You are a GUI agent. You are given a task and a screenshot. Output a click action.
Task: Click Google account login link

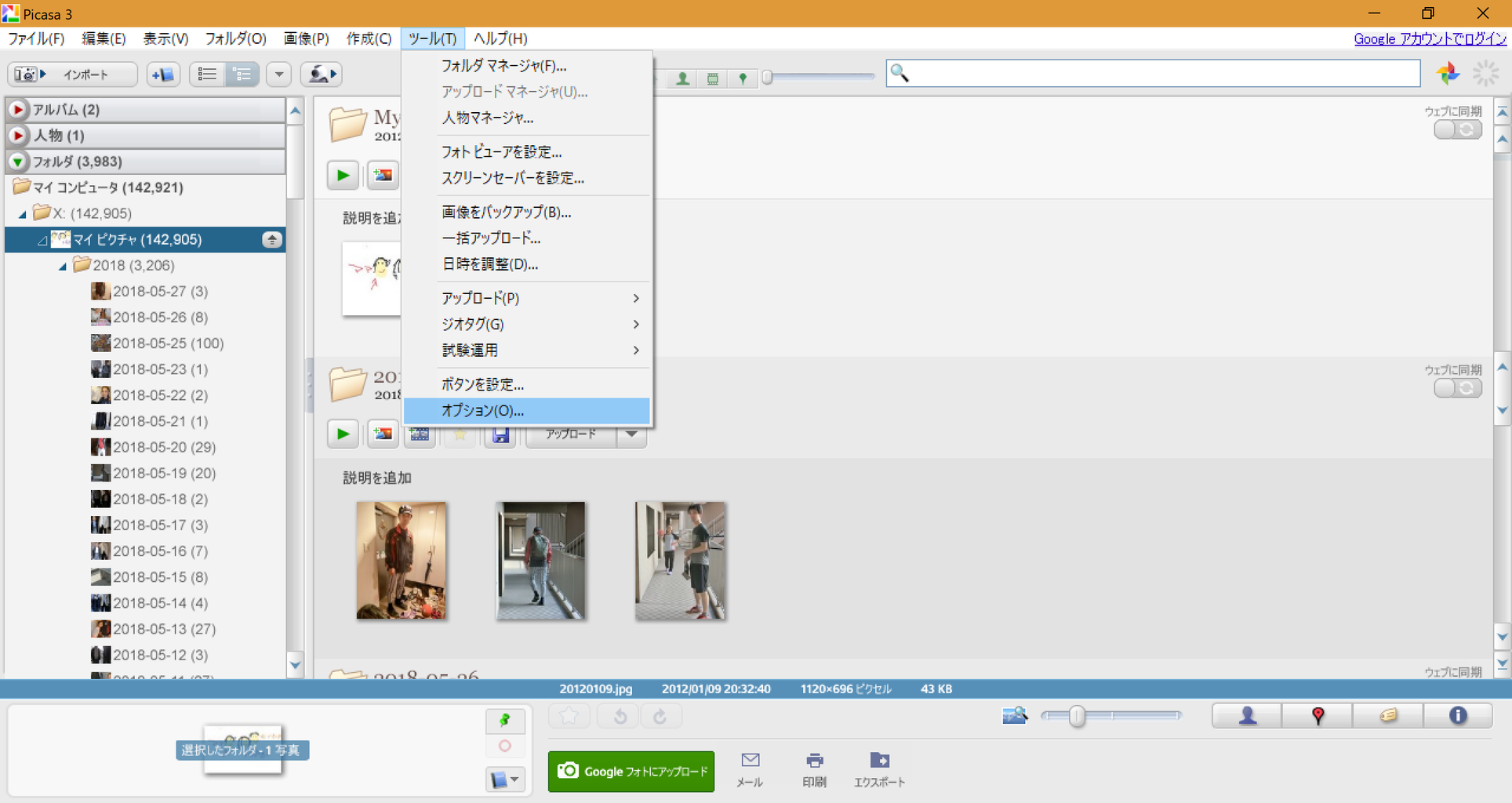pyautogui.click(x=1430, y=38)
